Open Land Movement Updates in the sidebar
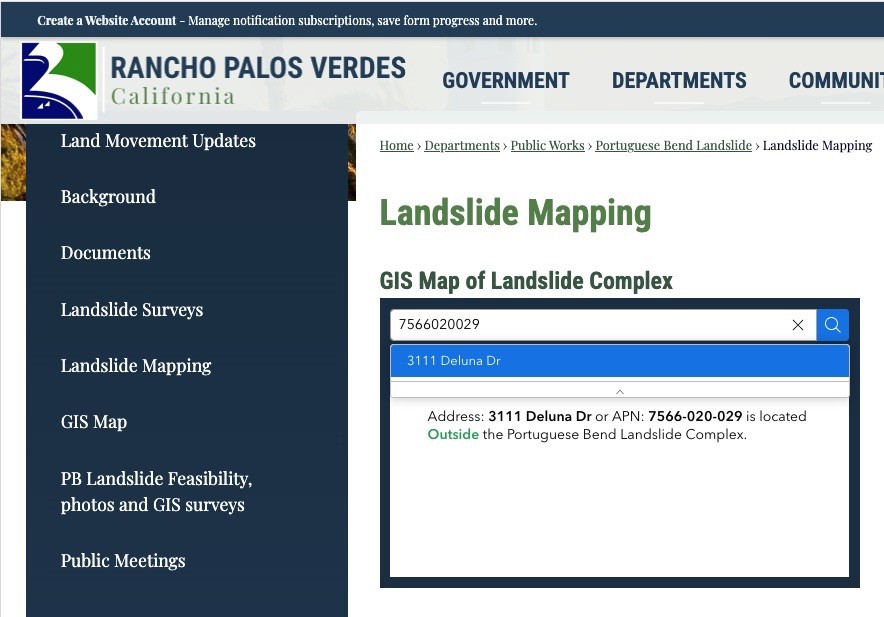The height and width of the screenshot is (617, 884). (158, 141)
